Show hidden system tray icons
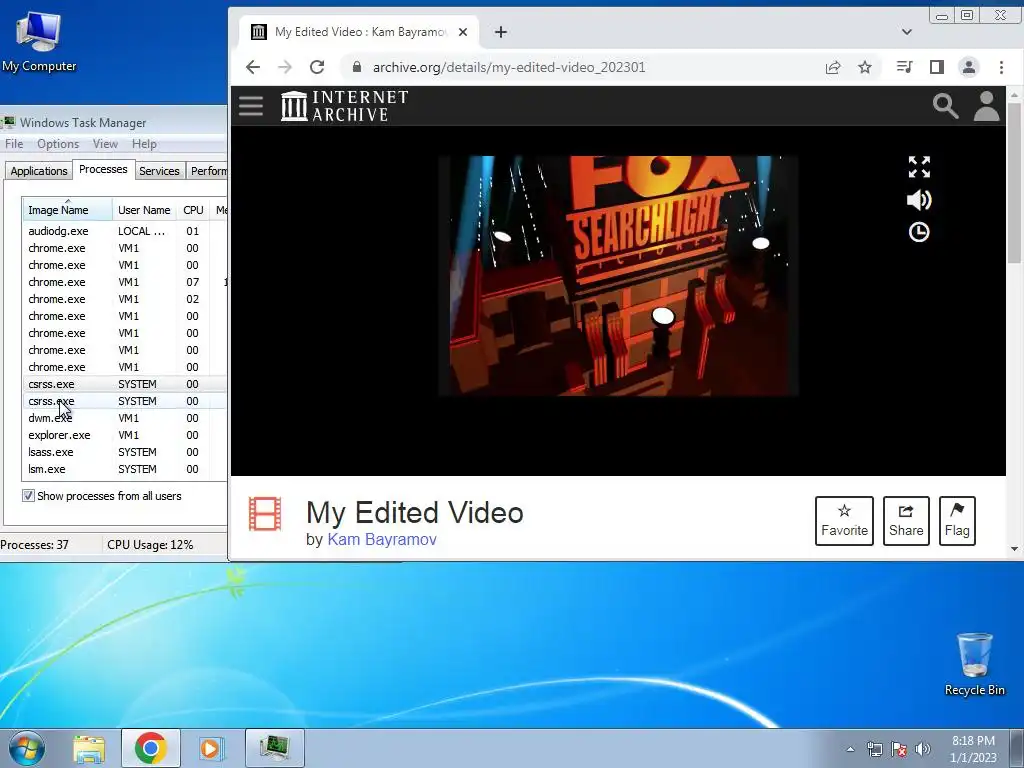The width and height of the screenshot is (1024, 768). coord(850,749)
